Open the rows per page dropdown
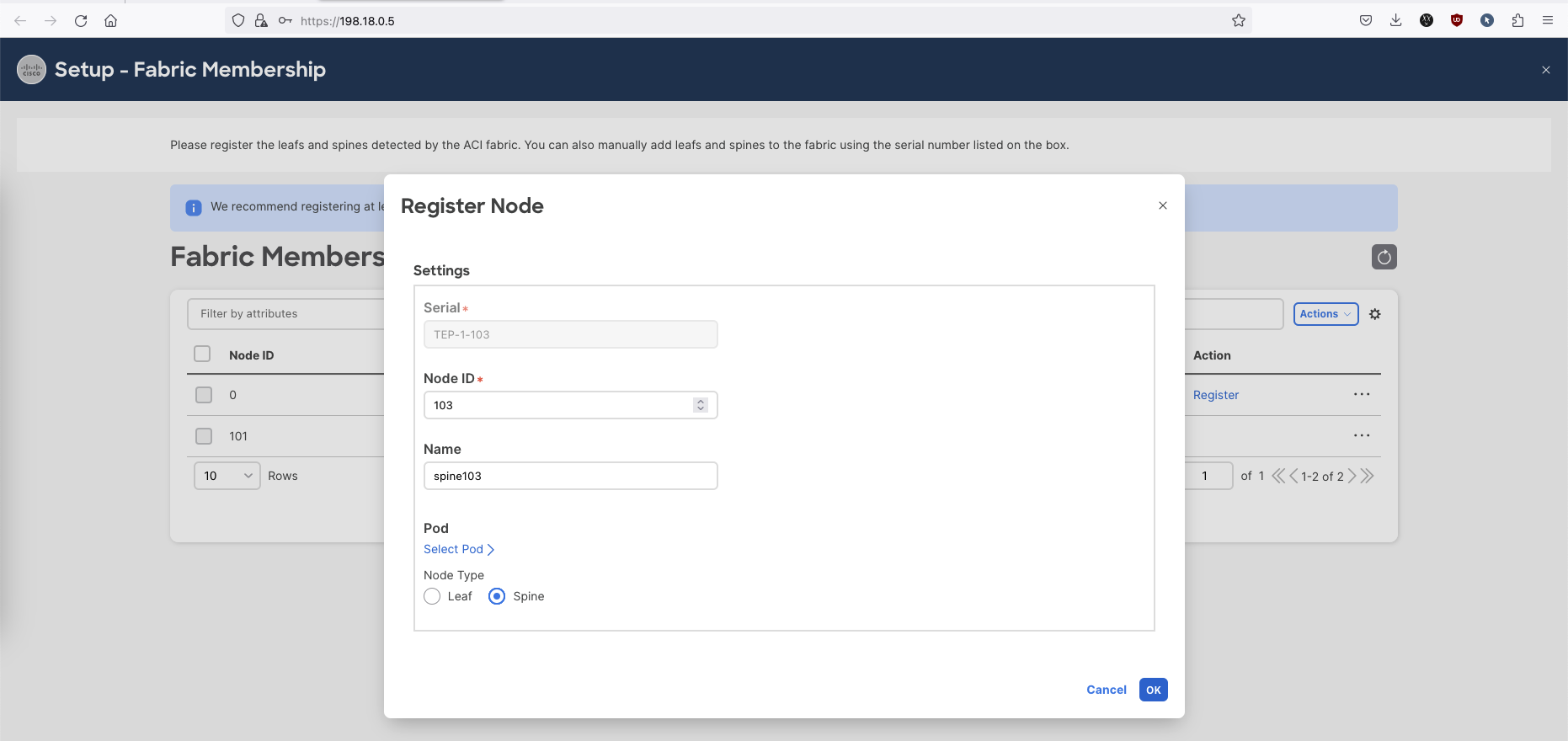Screen dimensions: 1568x741 click(227, 476)
